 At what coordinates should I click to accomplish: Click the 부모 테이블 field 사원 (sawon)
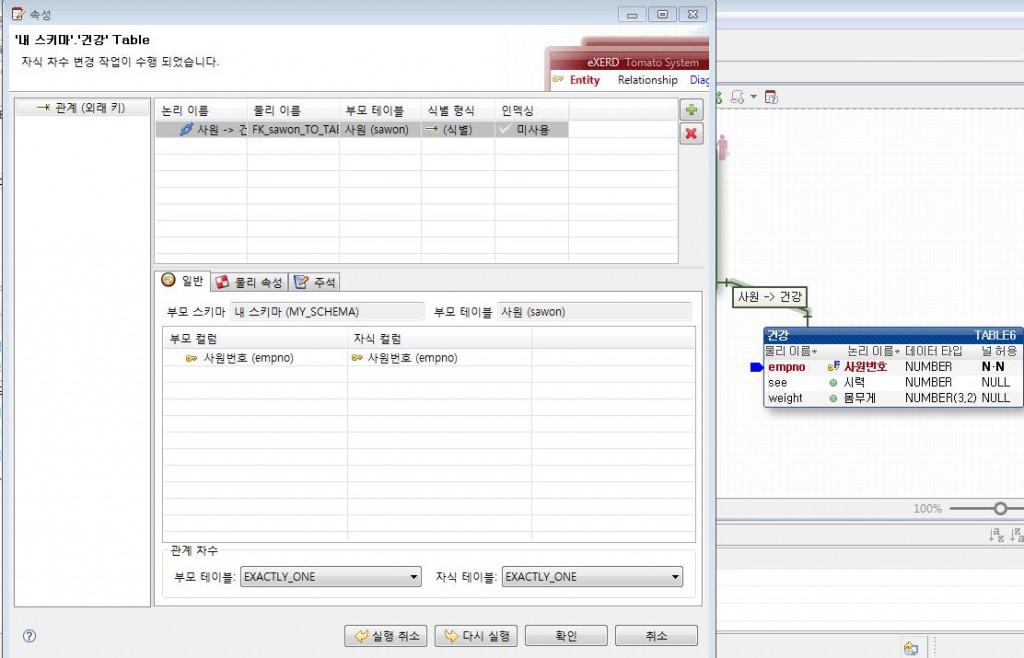[x=594, y=312]
